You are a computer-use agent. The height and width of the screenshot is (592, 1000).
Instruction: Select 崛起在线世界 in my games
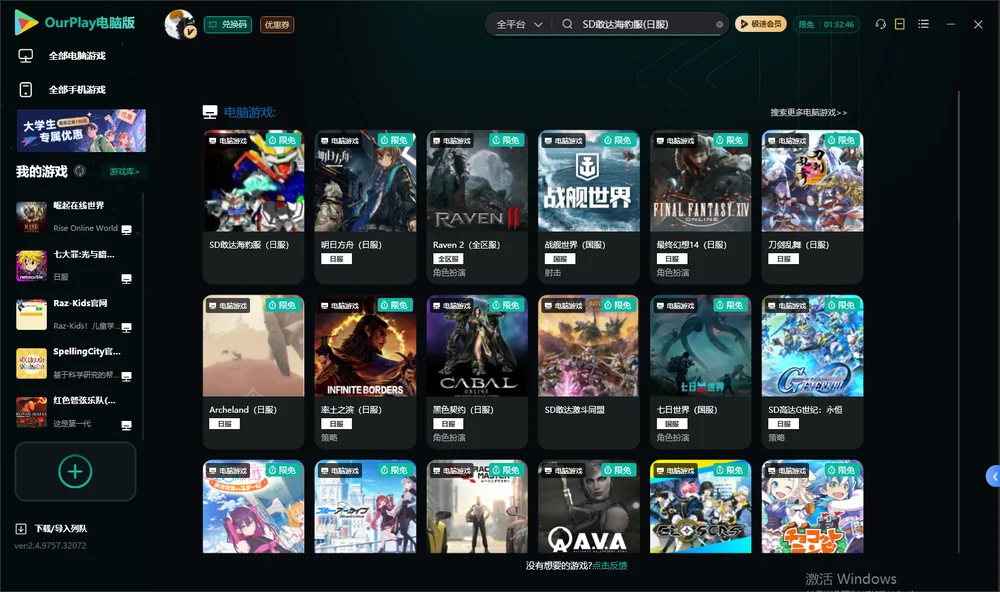click(x=75, y=217)
